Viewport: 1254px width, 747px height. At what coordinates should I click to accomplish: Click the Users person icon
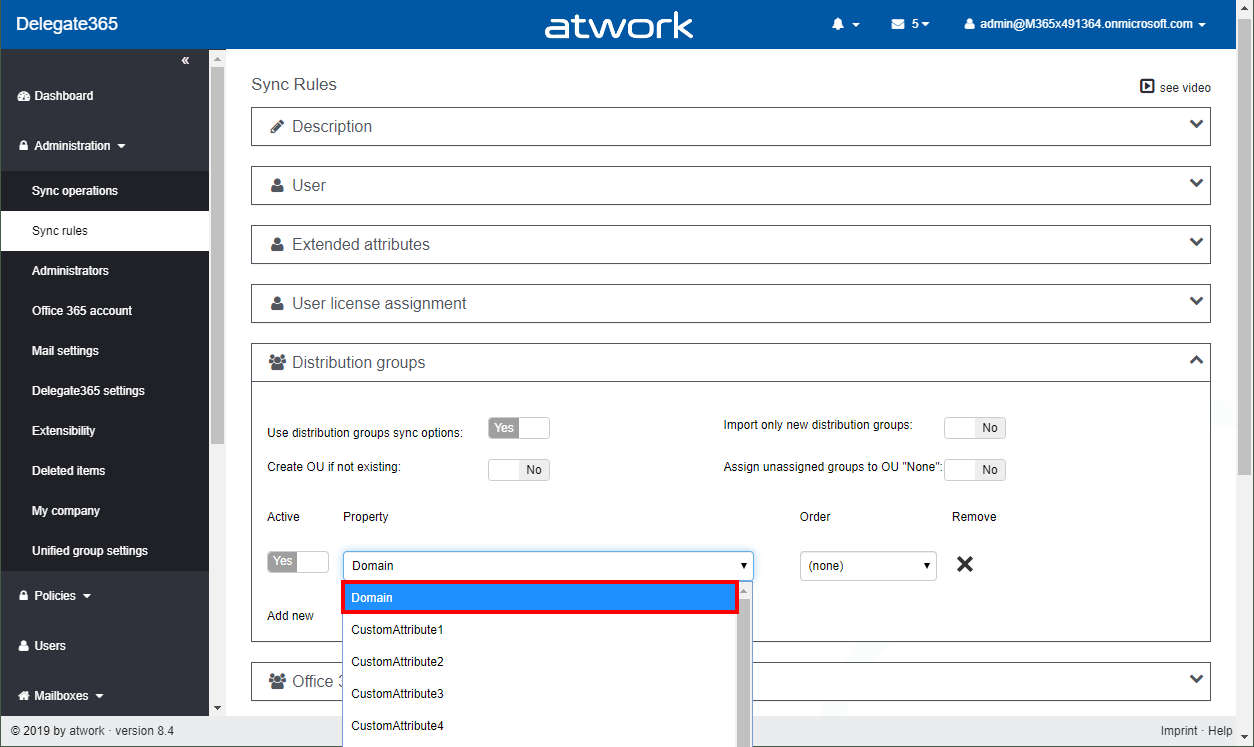pyautogui.click(x=24, y=646)
